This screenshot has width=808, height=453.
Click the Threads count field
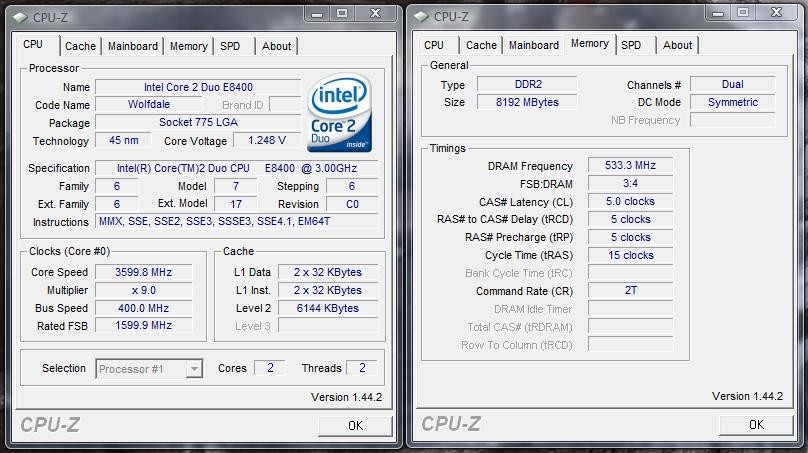(362, 368)
